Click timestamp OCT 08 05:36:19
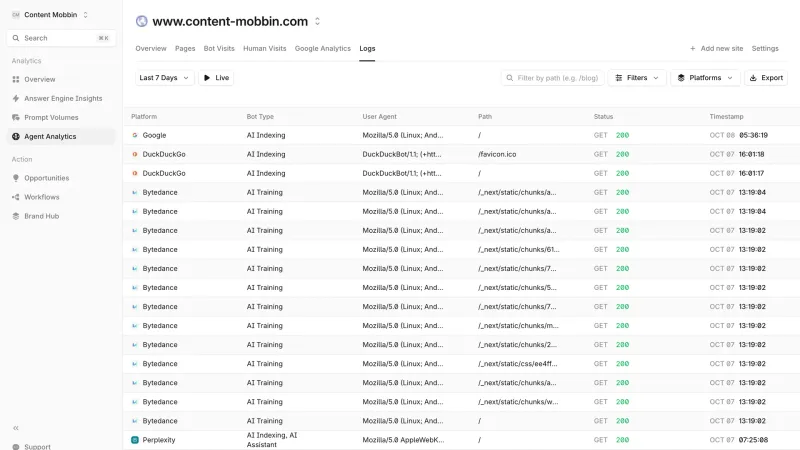800x450 pixels. tap(738, 135)
